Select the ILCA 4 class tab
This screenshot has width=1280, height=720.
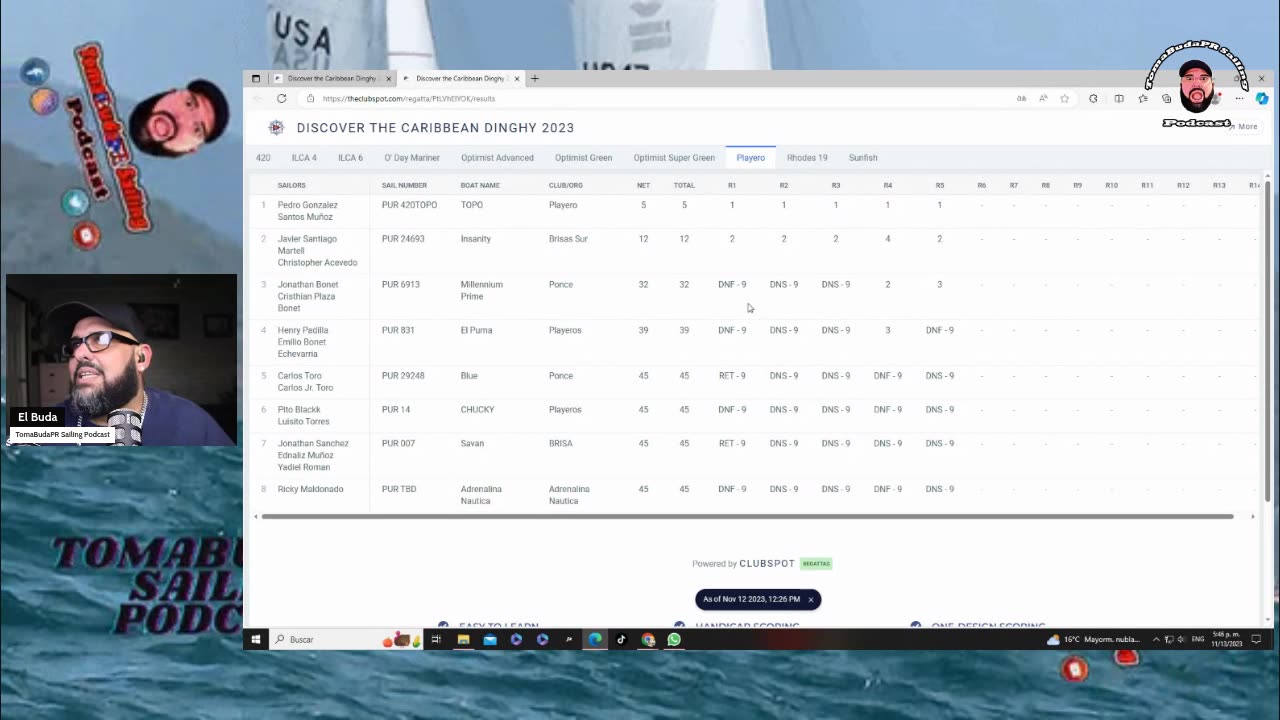point(304,157)
